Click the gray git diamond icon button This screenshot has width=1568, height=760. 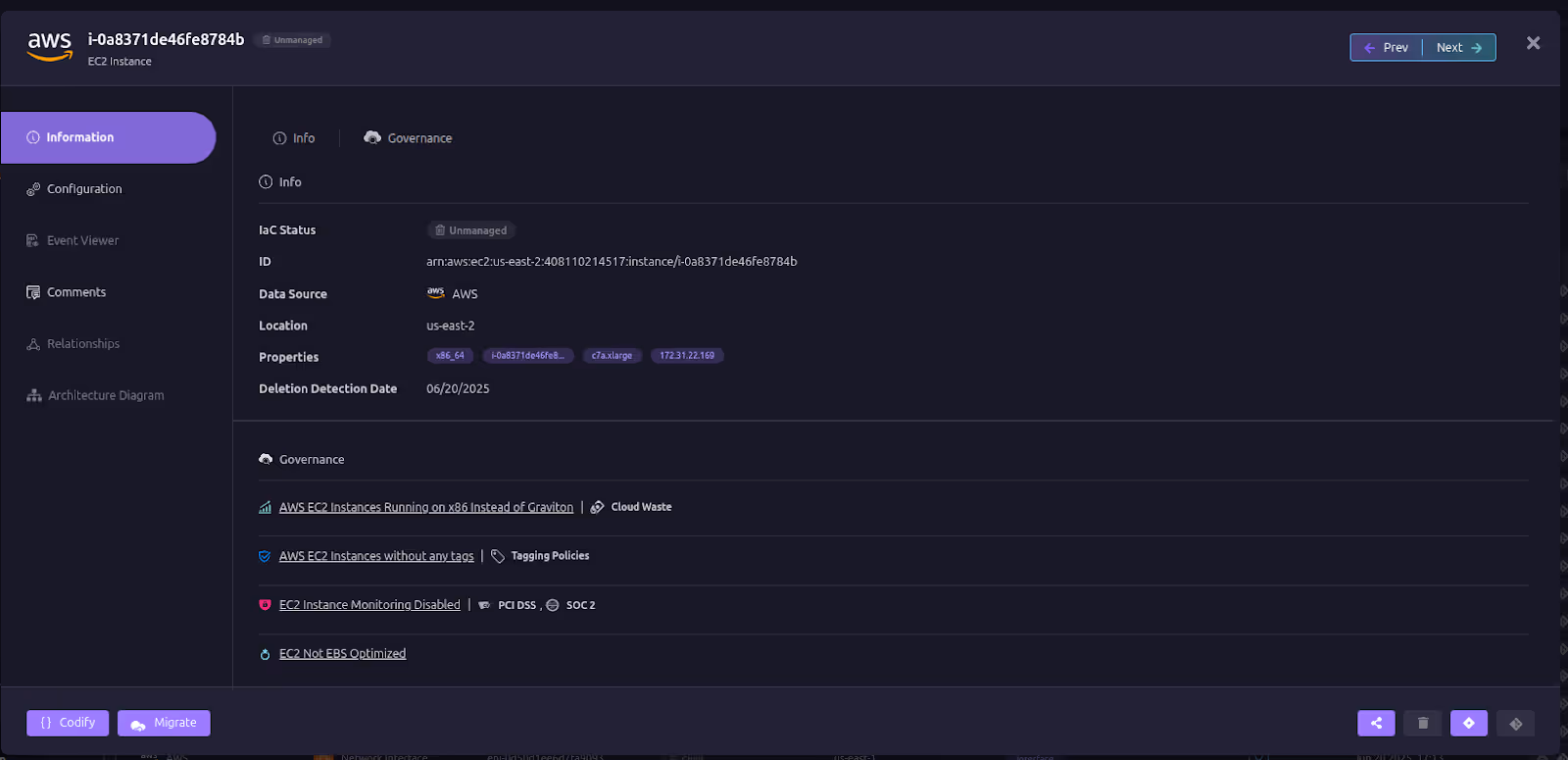point(1516,723)
